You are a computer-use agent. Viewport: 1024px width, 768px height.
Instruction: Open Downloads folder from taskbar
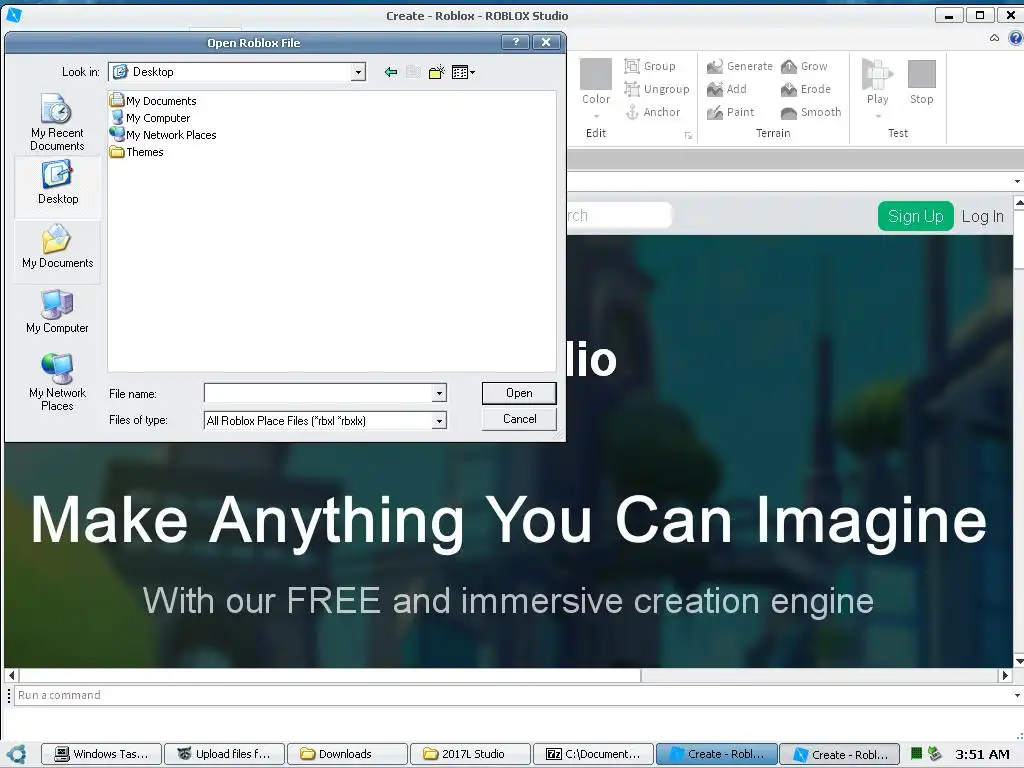click(x=347, y=754)
